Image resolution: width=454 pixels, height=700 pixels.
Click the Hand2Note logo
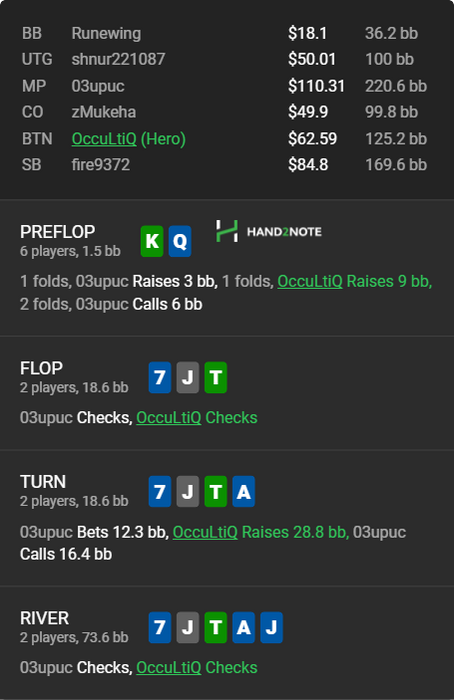point(269,231)
